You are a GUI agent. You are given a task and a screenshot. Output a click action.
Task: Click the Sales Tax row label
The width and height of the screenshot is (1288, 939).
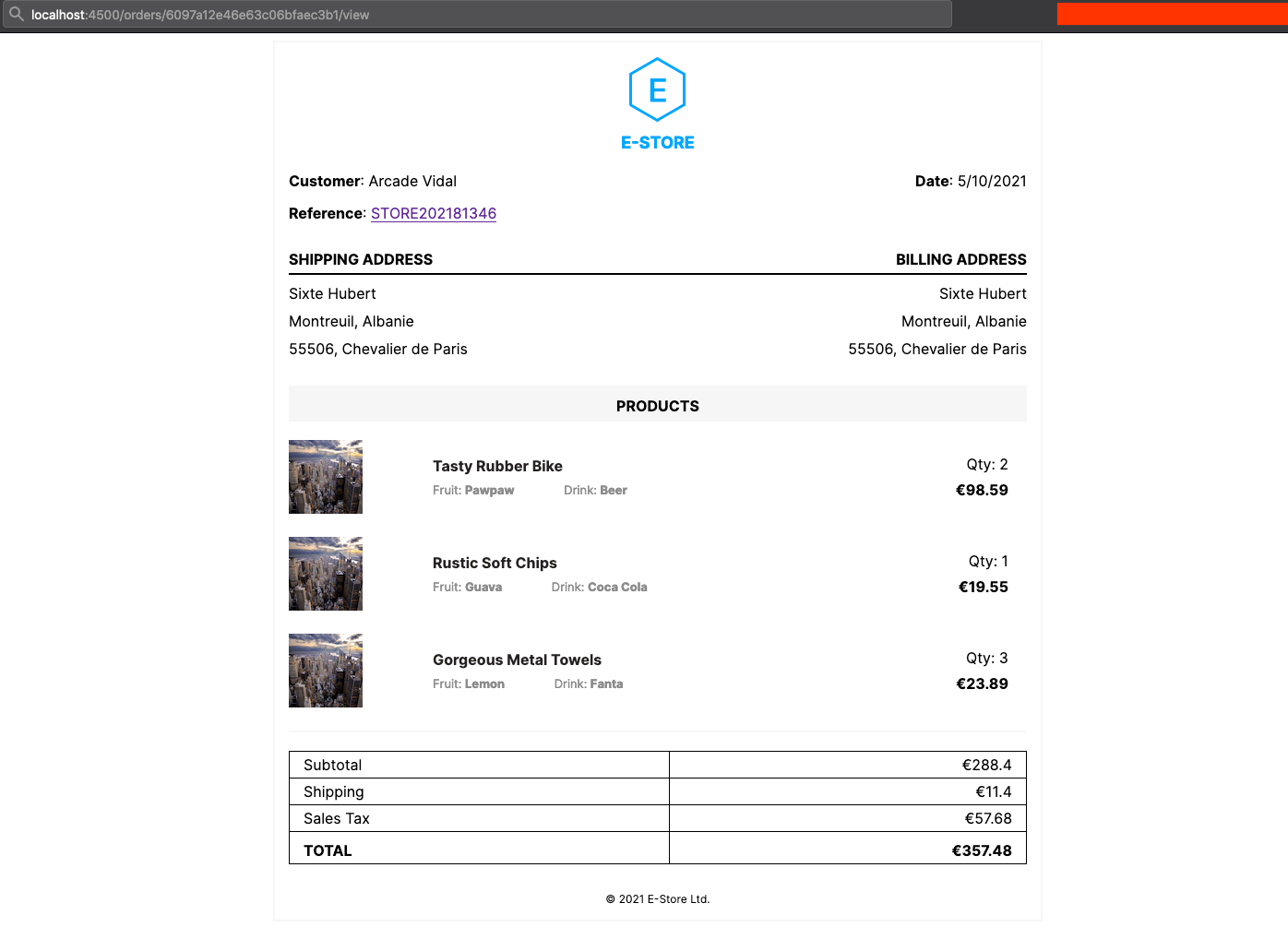click(x=336, y=818)
